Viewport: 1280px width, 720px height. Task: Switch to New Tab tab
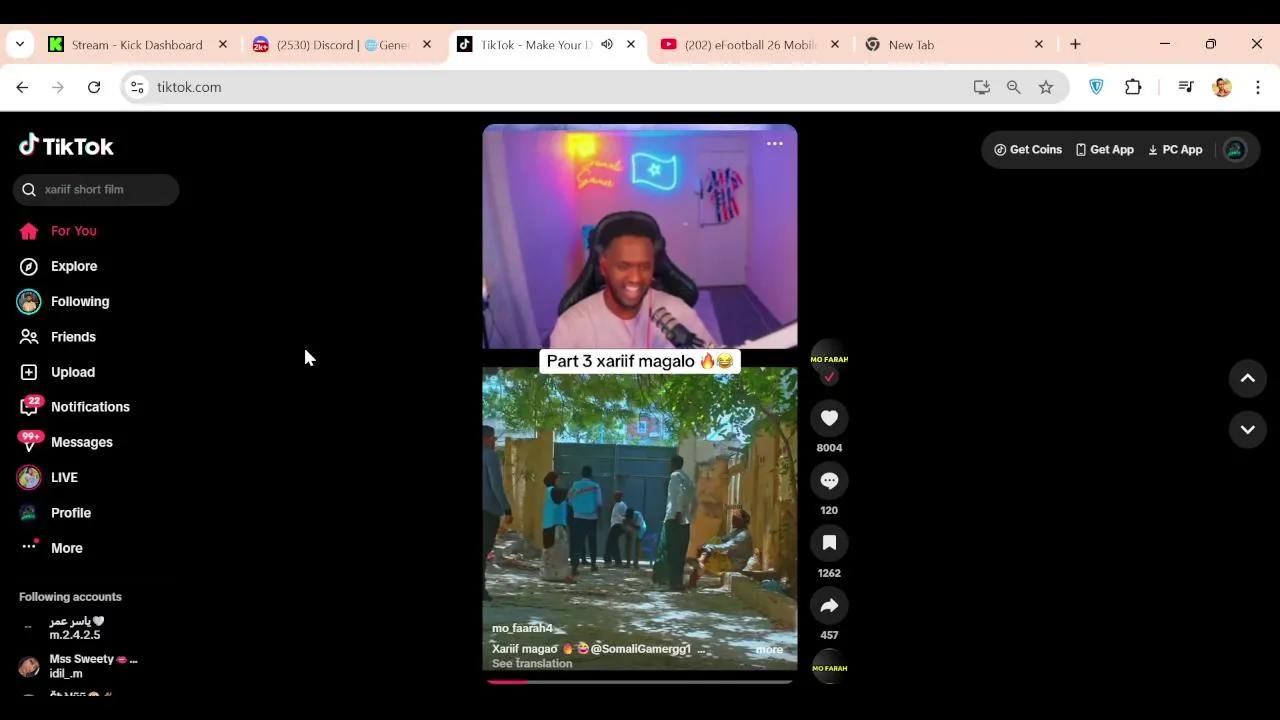[955, 45]
